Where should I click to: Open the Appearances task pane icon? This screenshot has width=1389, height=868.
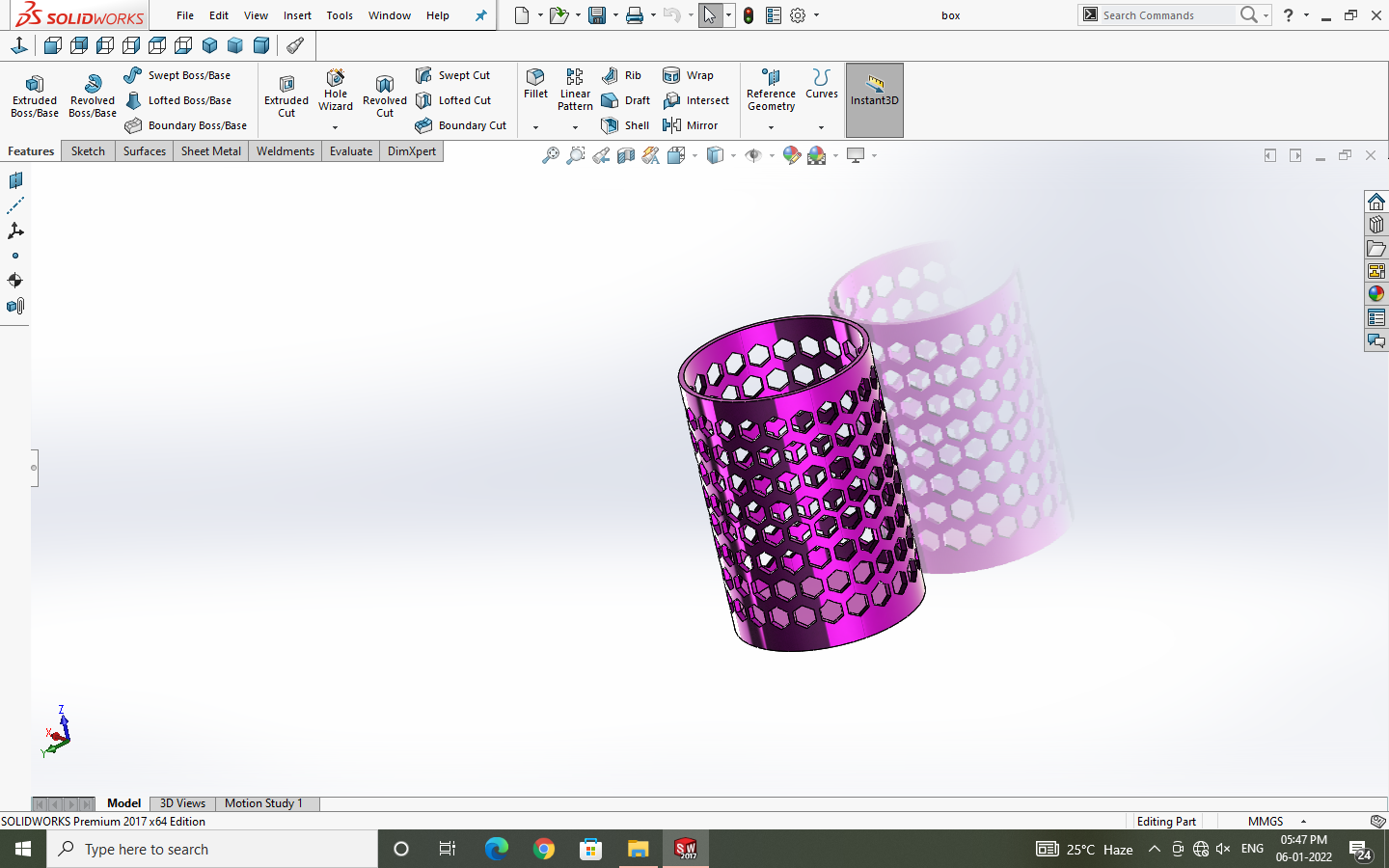[x=1376, y=294]
